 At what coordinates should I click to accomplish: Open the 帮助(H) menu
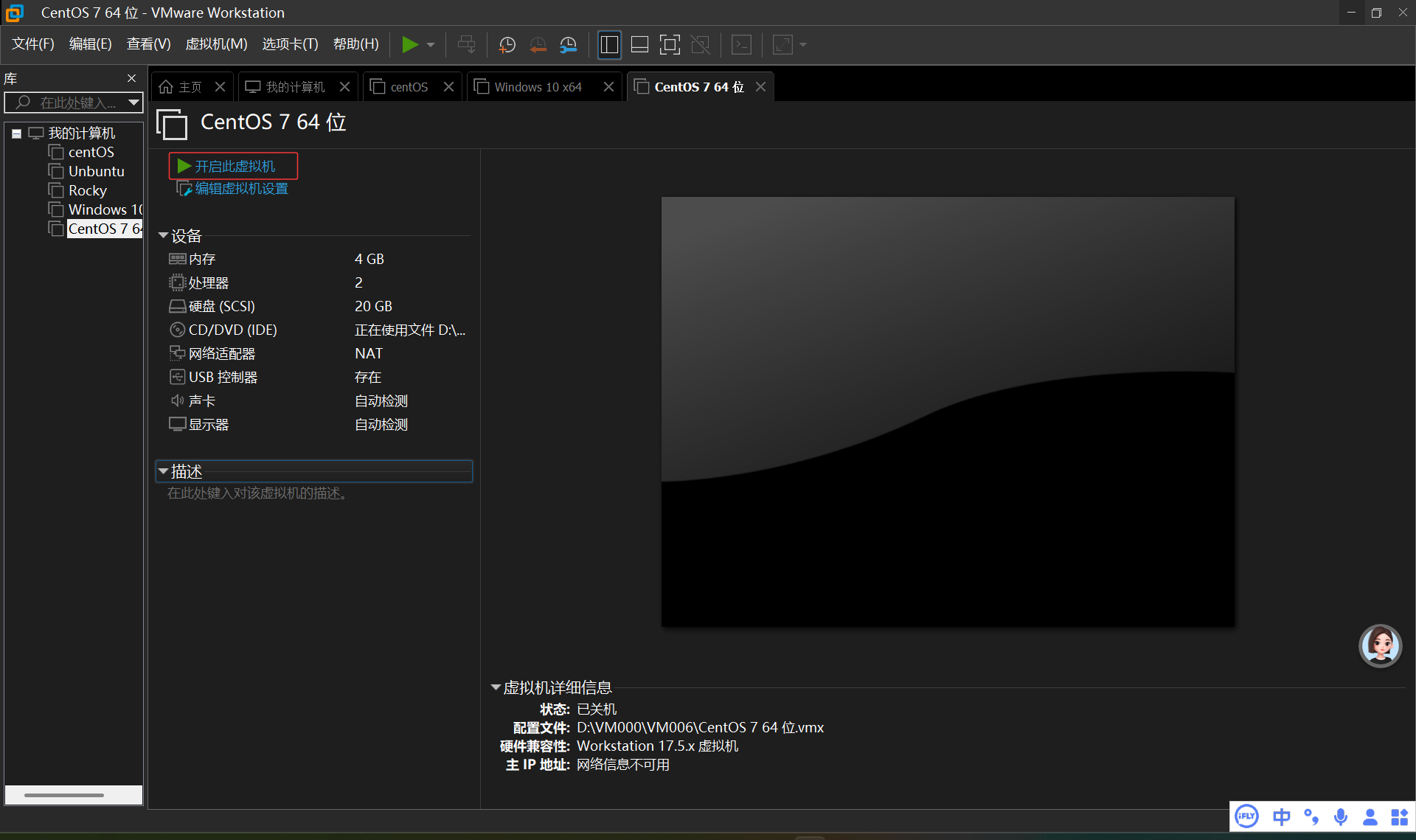[355, 44]
